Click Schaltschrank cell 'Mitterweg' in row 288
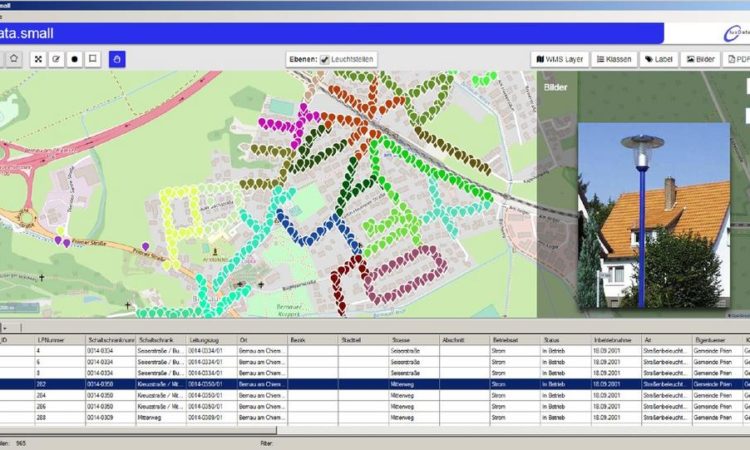The image size is (750, 450). point(161,417)
